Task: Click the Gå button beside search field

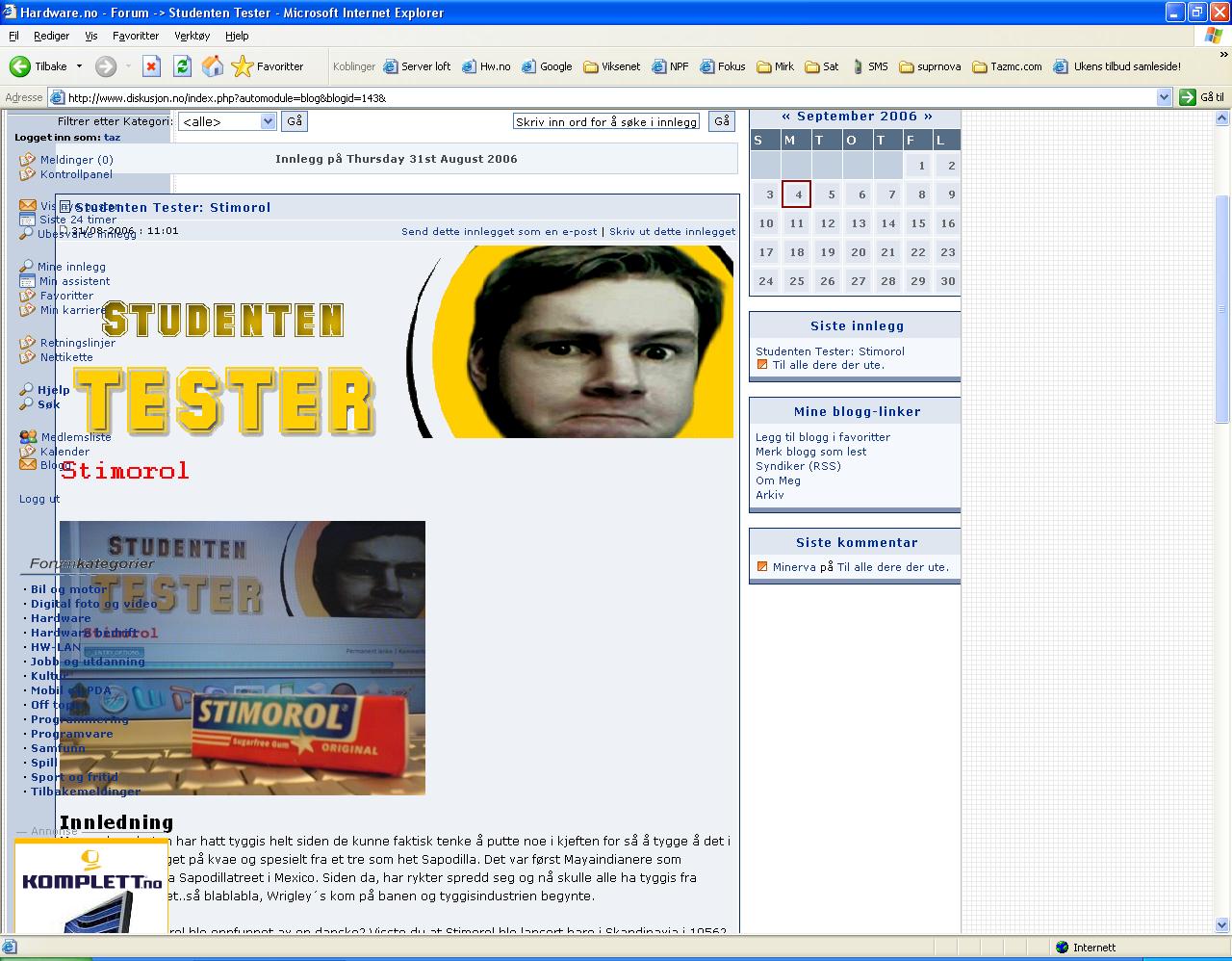Action: 722,121
